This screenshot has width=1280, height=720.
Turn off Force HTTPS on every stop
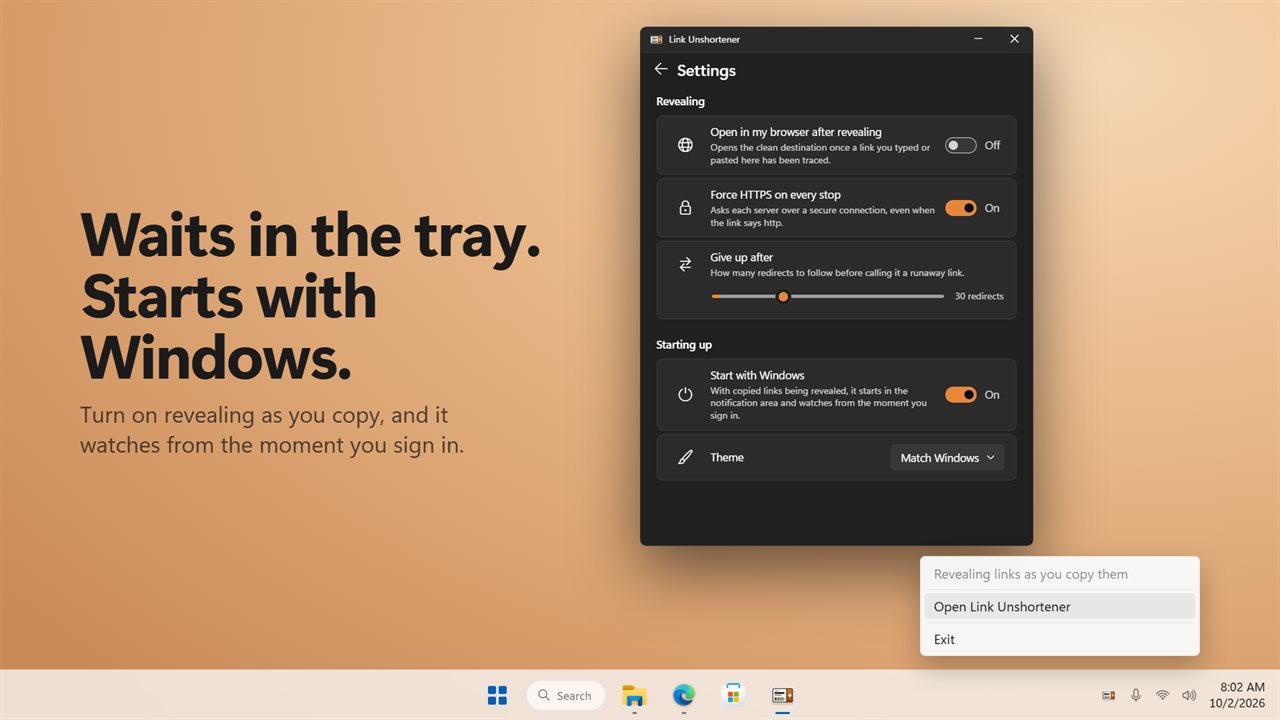point(961,208)
